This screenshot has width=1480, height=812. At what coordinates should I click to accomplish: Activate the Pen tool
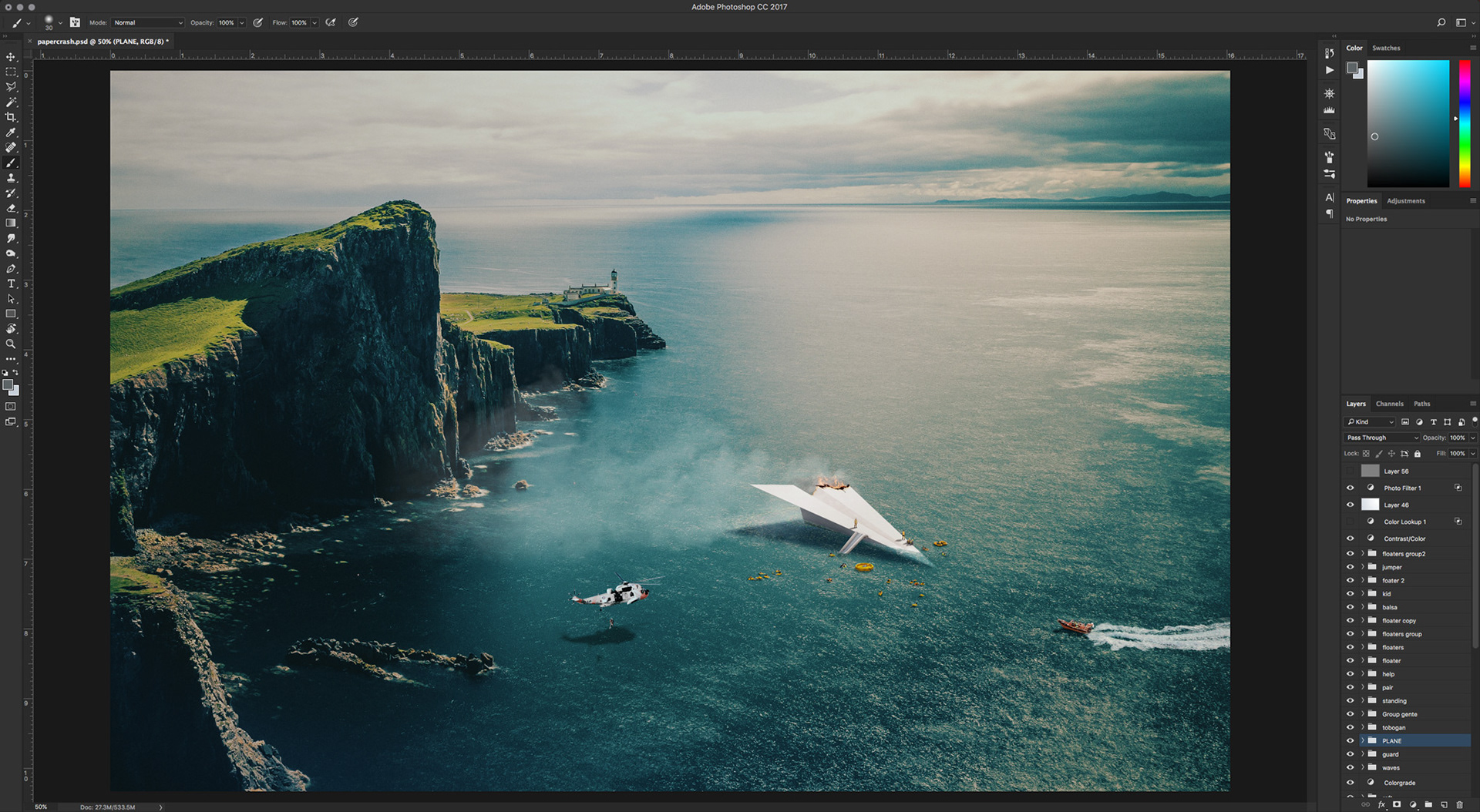pyautogui.click(x=11, y=269)
